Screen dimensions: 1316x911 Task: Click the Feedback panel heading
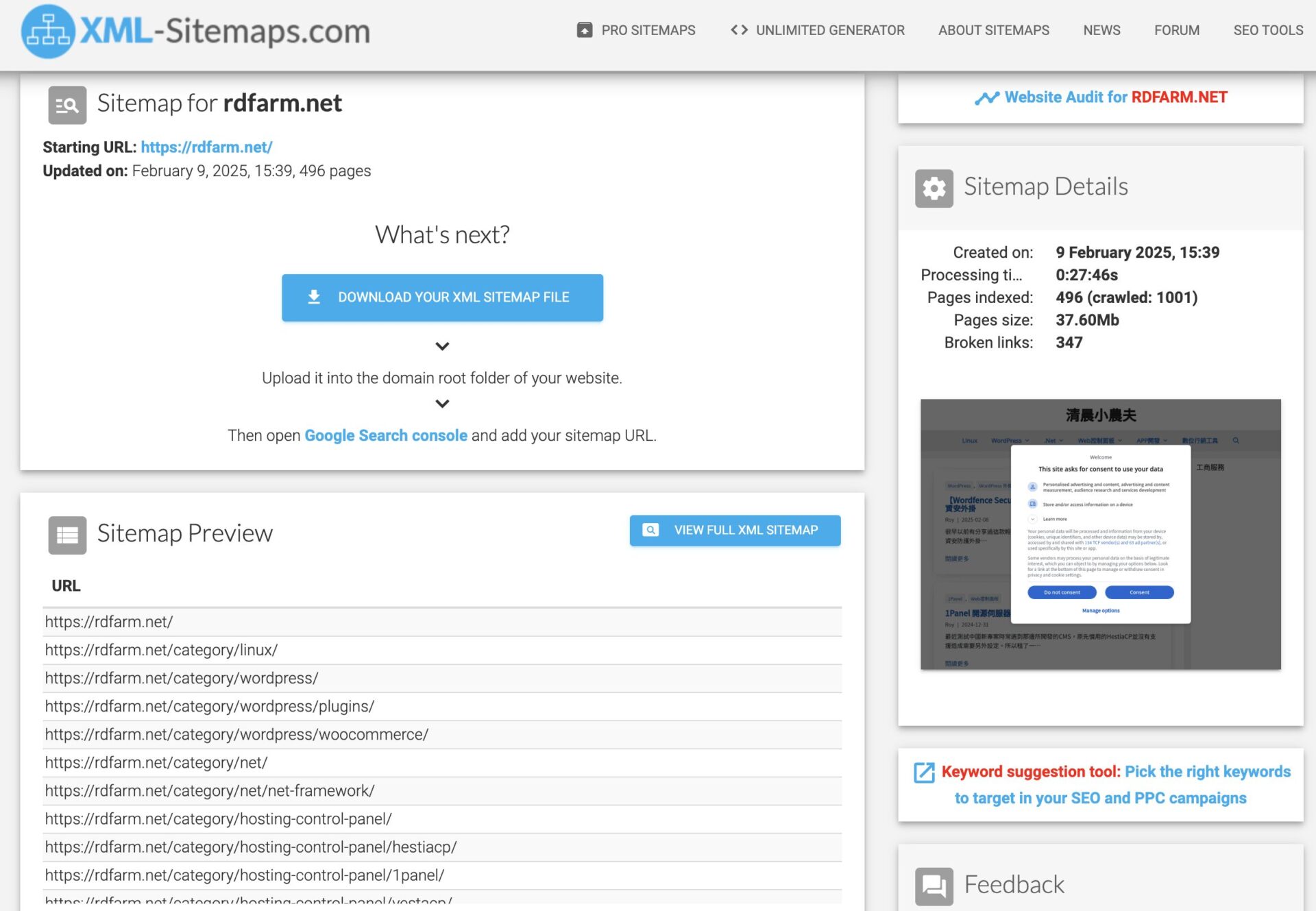1014,885
